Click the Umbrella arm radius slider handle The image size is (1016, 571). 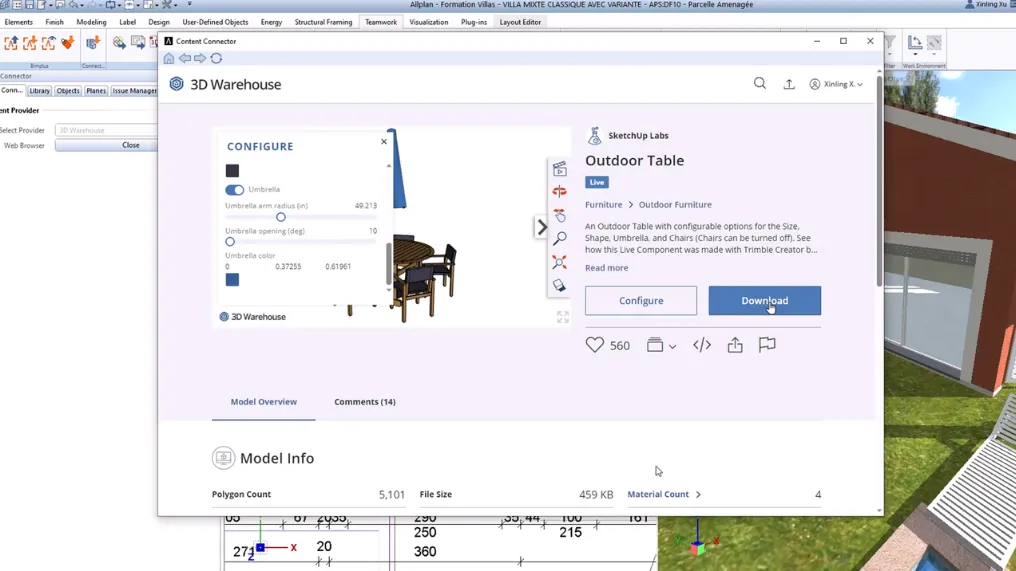pyautogui.click(x=281, y=217)
